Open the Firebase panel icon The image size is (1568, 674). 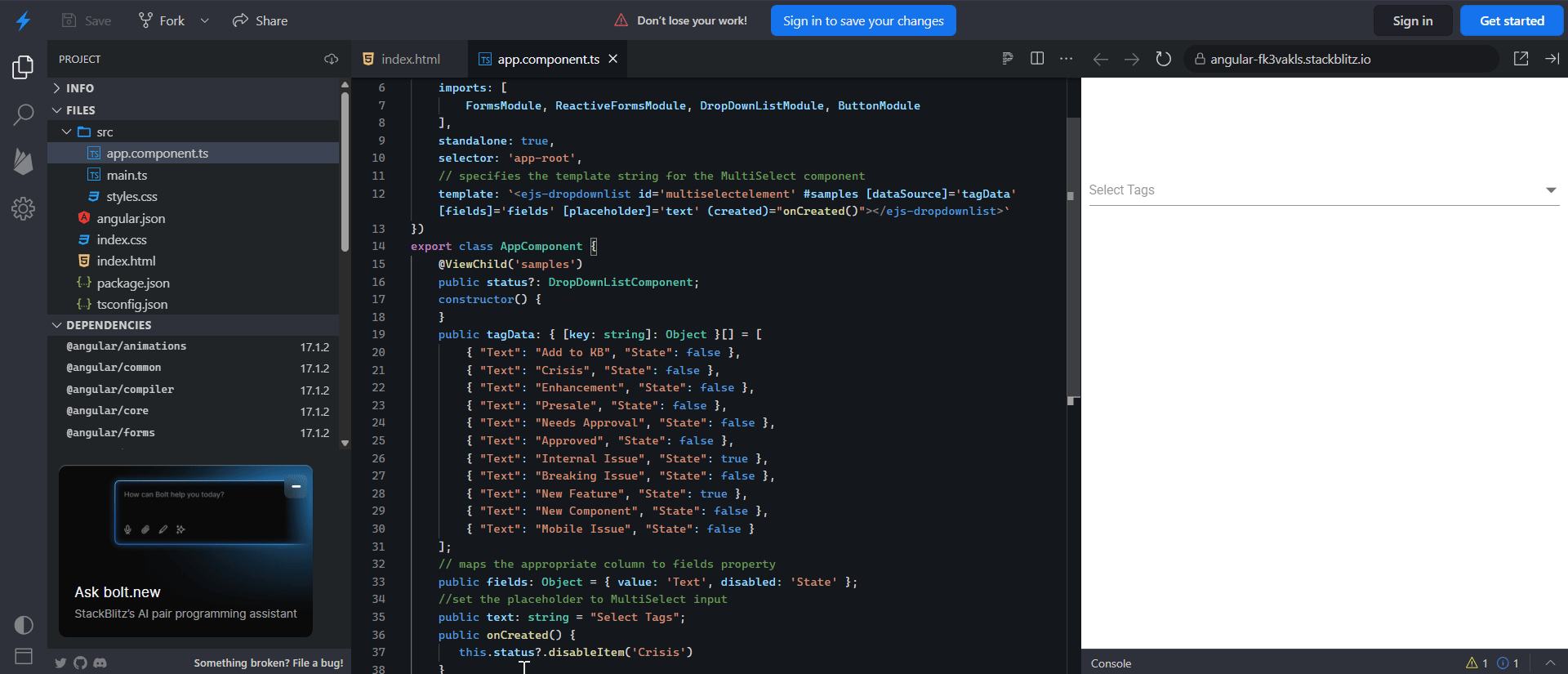pos(23,161)
